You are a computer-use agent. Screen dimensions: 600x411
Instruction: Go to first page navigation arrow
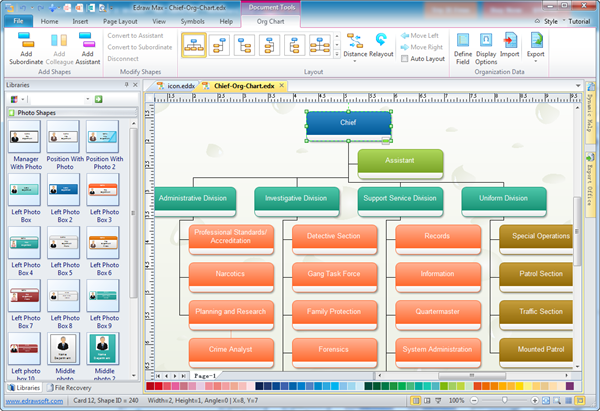coord(158,376)
